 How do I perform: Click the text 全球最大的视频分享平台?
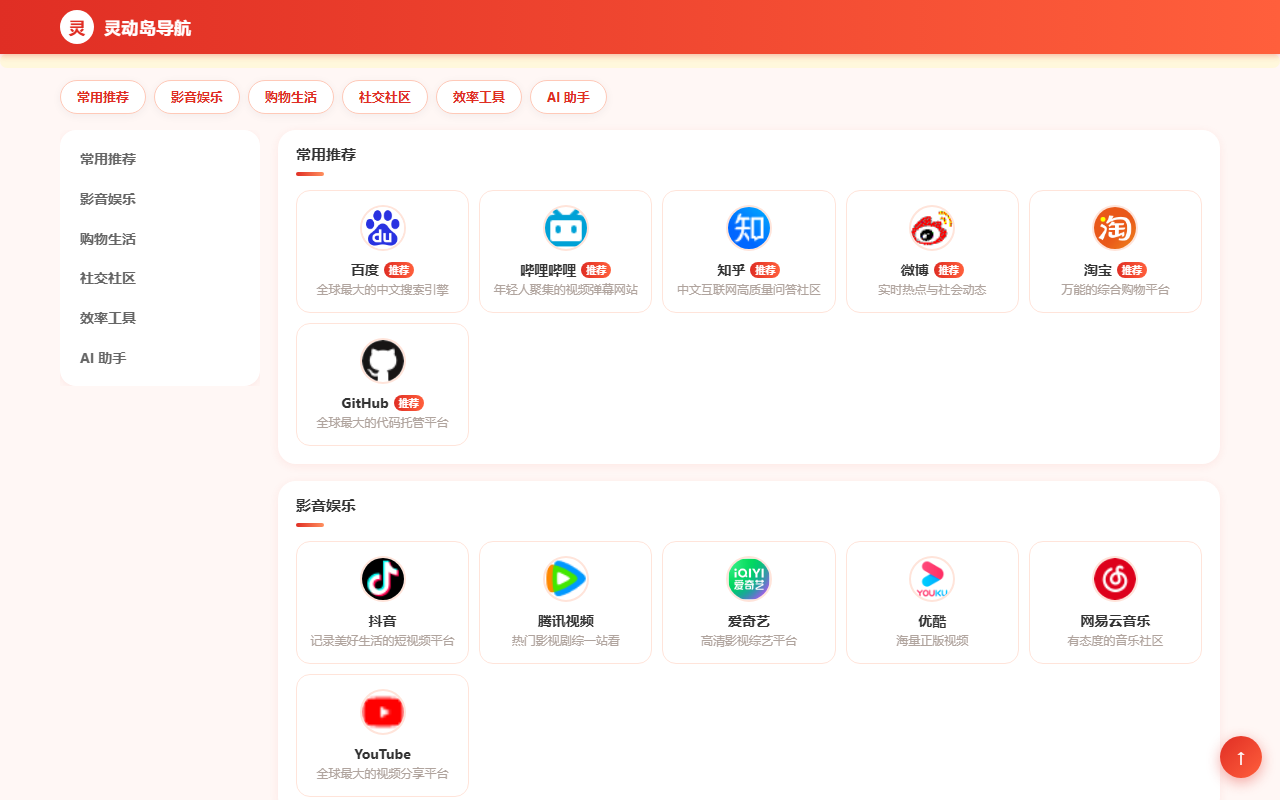[382, 774]
